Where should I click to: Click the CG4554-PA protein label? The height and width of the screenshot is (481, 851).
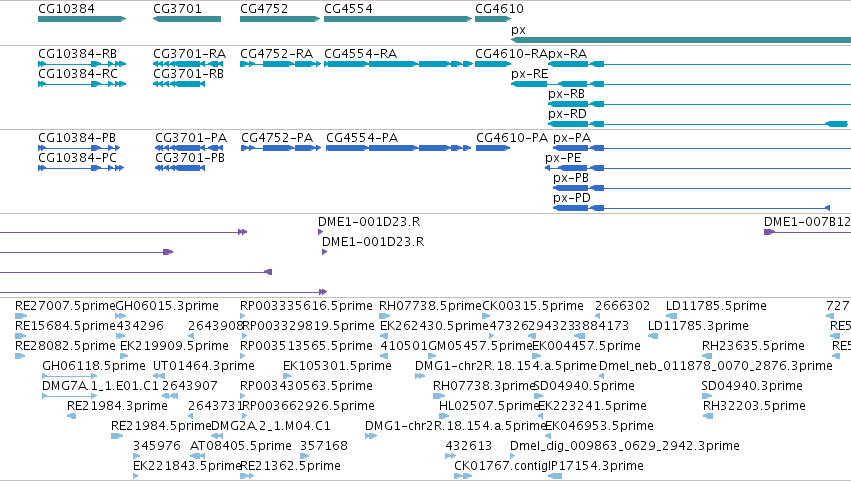[362, 138]
